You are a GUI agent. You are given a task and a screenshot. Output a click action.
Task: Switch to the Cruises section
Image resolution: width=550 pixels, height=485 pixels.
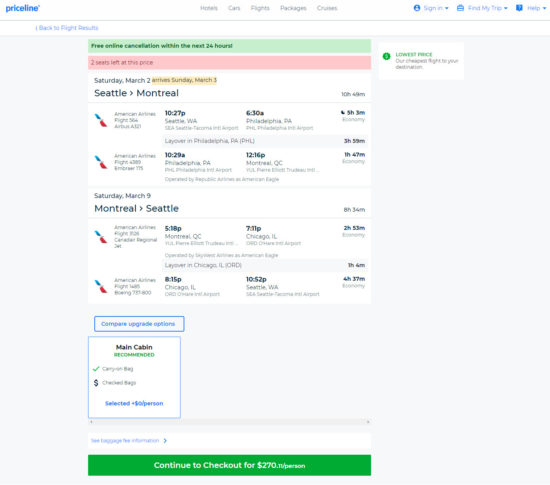point(327,8)
